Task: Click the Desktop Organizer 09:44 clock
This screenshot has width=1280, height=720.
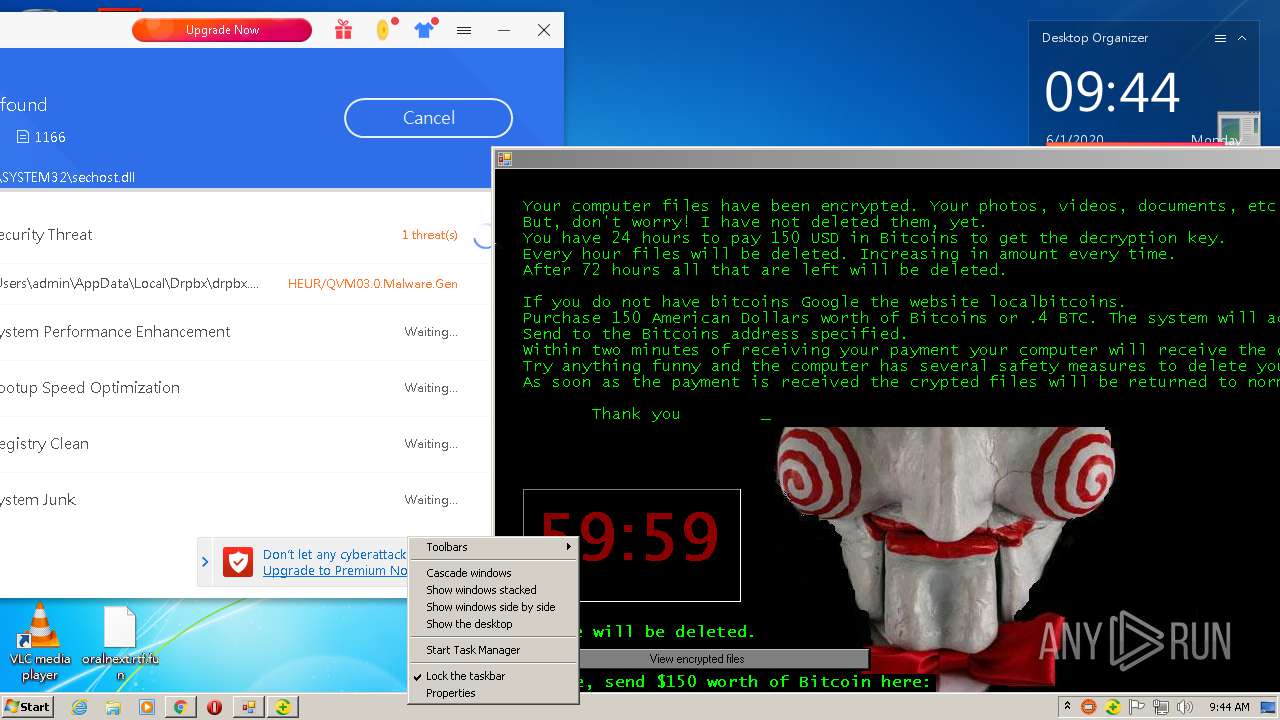Action: click(1112, 92)
